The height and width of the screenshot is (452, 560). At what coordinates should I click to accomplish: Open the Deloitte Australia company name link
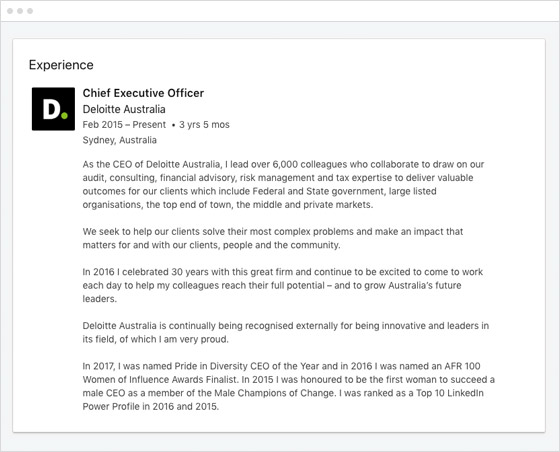click(x=124, y=109)
